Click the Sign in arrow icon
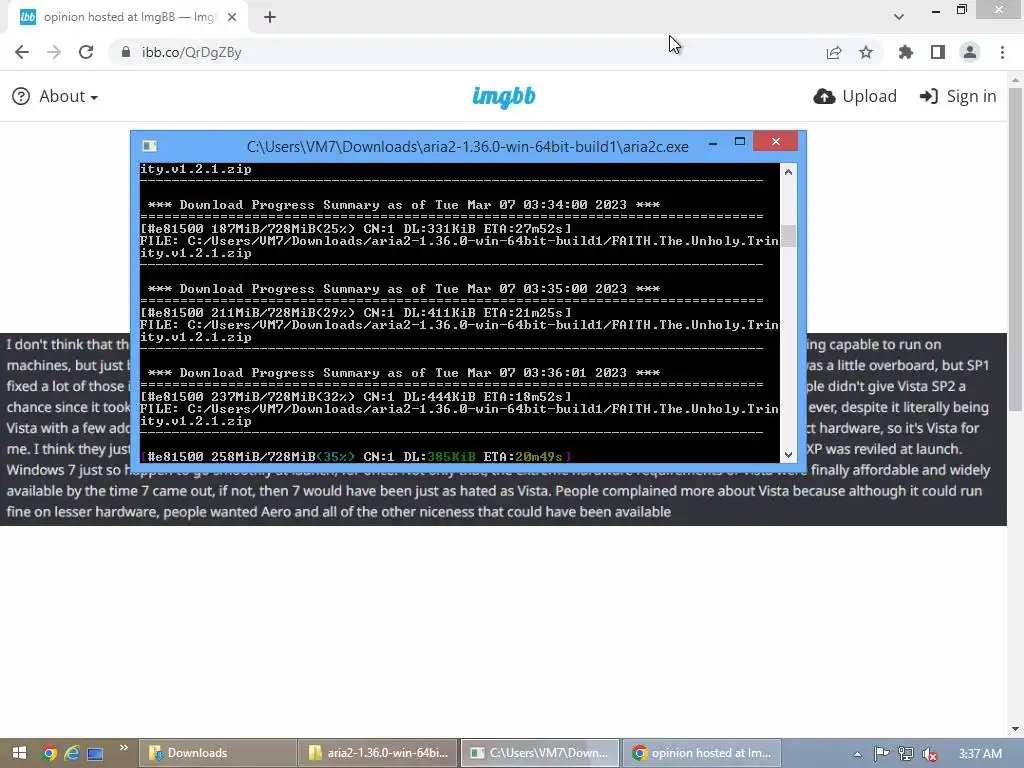Image resolution: width=1024 pixels, height=768 pixels. coord(928,97)
